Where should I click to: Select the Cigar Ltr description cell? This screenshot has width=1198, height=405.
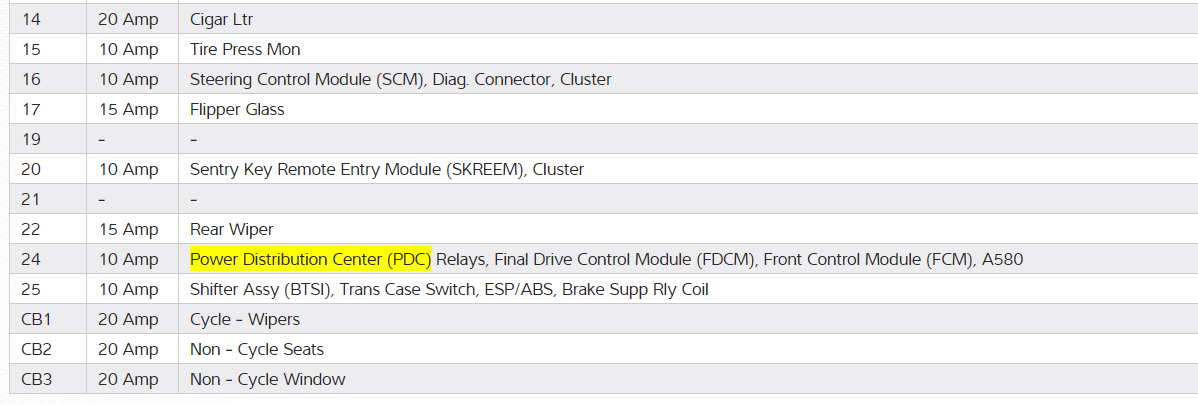227,19
